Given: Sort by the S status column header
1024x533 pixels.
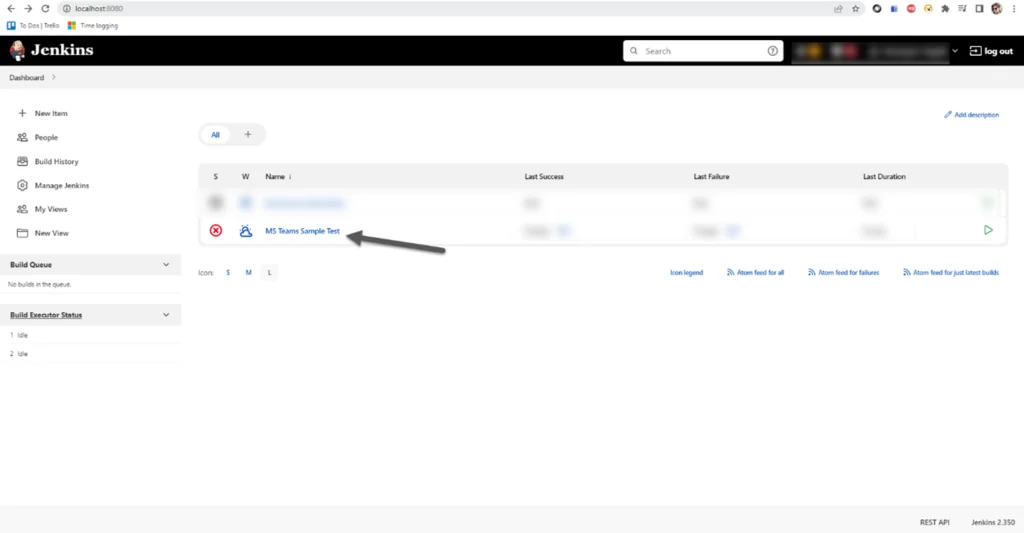Looking at the screenshot, I should tap(216, 176).
